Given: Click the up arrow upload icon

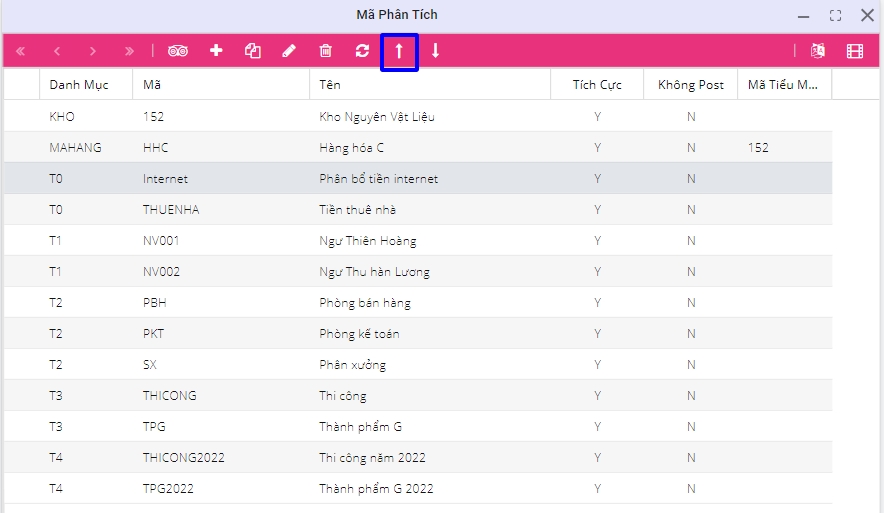Looking at the screenshot, I should pos(399,51).
